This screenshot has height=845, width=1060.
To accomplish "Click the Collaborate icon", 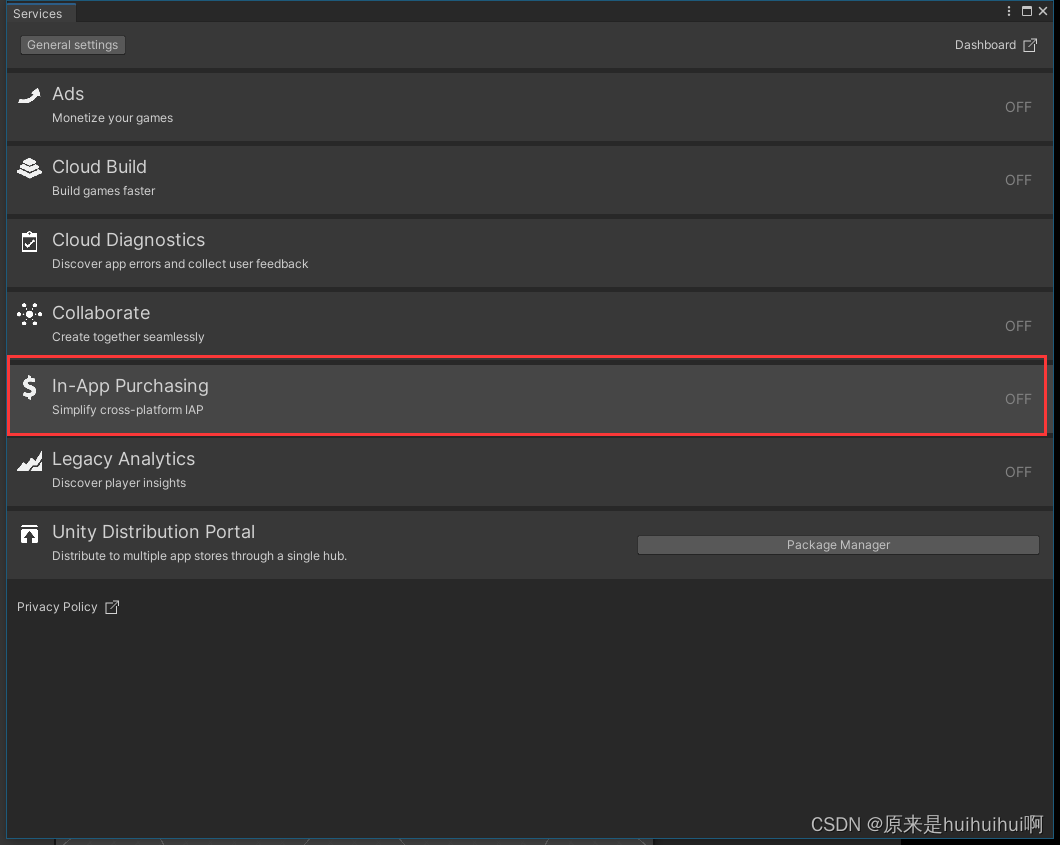I will pos(28,314).
